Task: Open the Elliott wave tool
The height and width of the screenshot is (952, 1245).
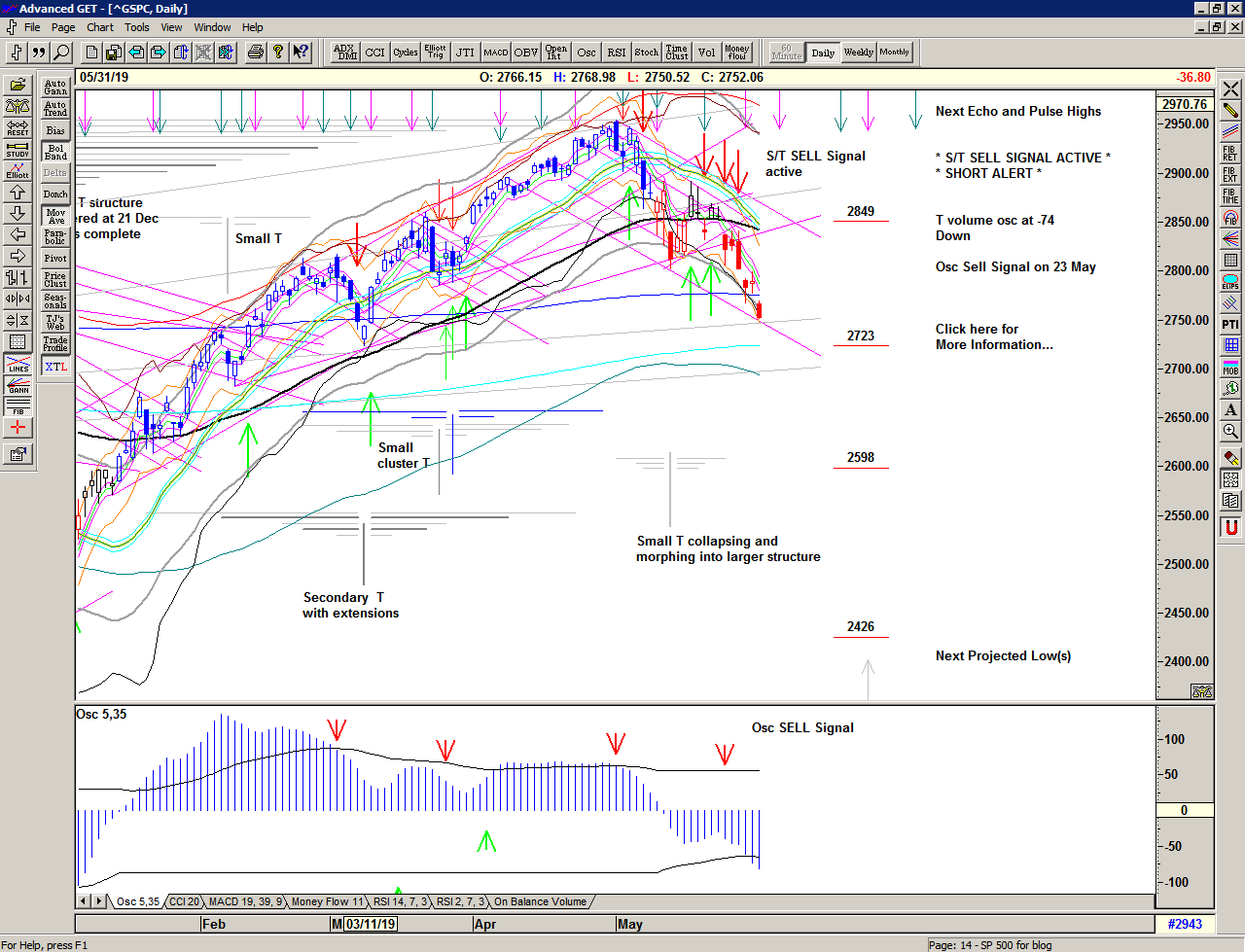Action: (x=18, y=171)
